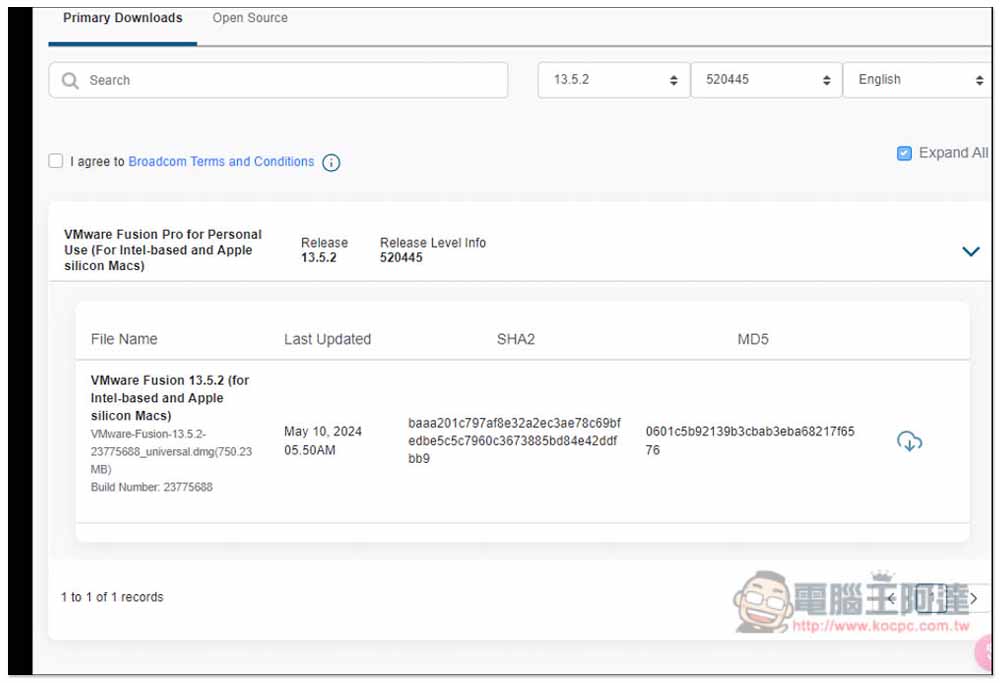Viewport: 1000px width, 683px height.
Task: Go to next page of records
Action: point(973,598)
